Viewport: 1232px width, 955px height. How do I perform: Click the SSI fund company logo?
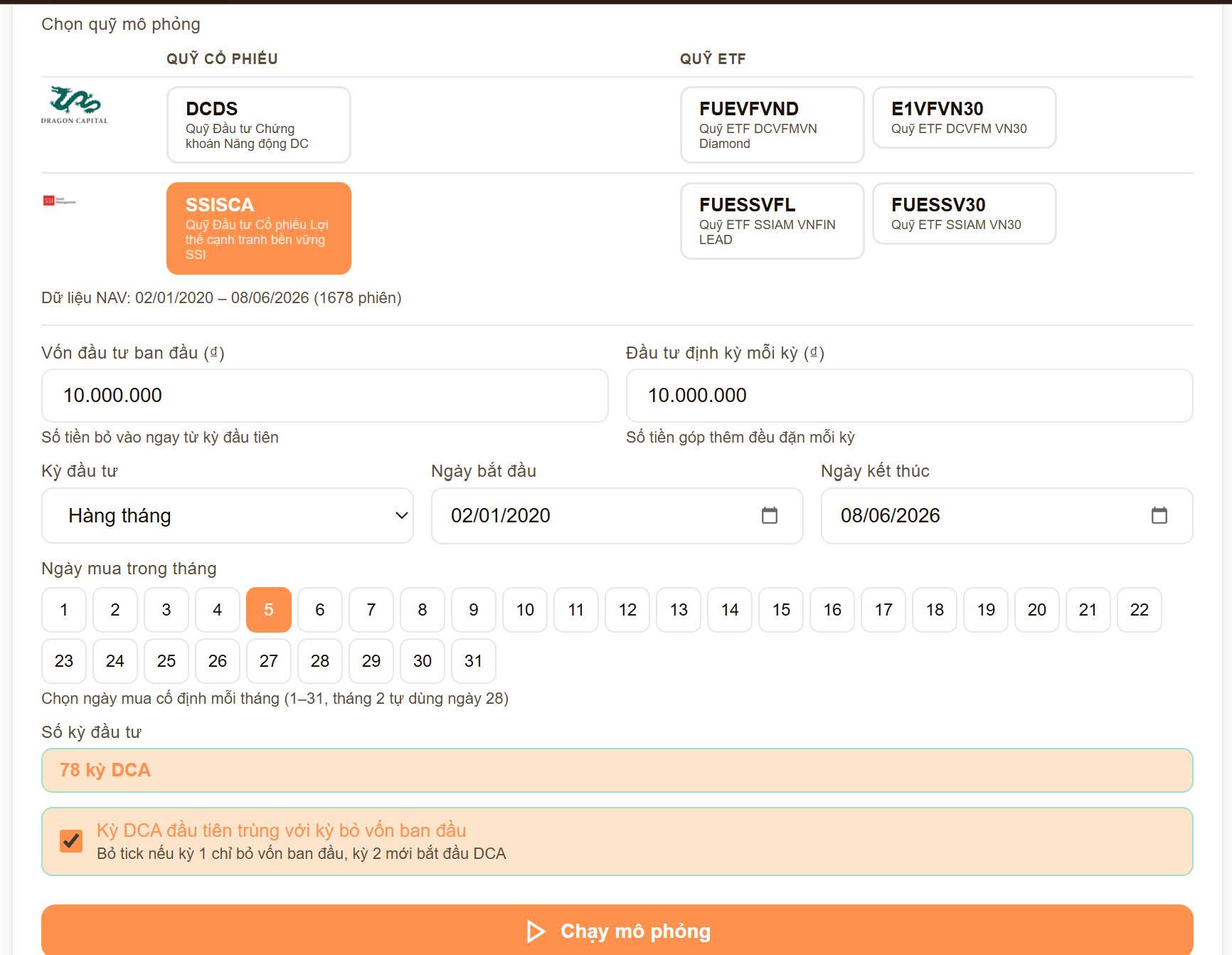[x=59, y=201]
